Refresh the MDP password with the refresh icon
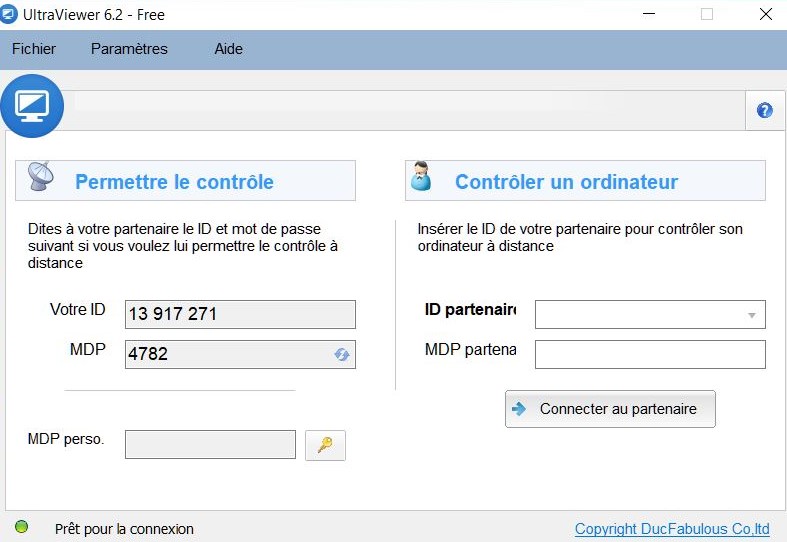This screenshot has width=787, height=542. pos(341,354)
